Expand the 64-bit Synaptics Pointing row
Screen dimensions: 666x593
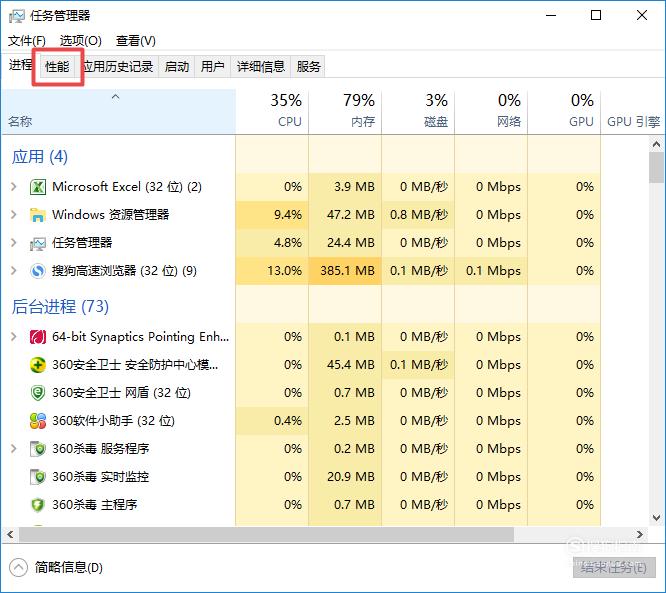pyautogui.click(x=14, y=337)
